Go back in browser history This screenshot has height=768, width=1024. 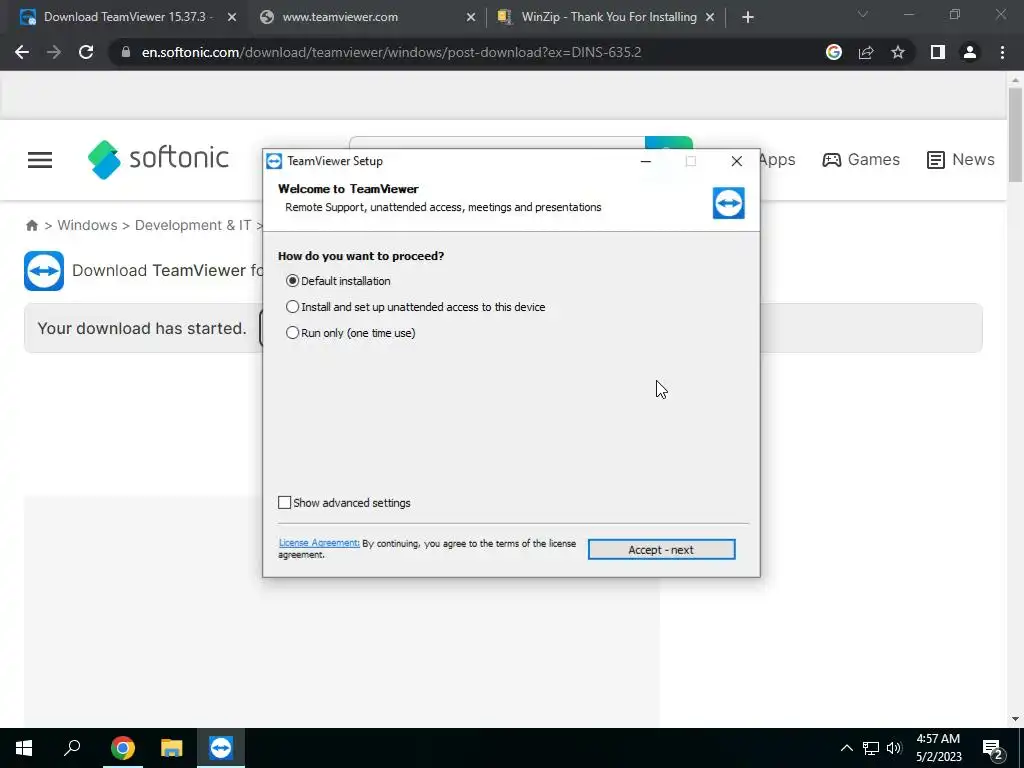[x=22, y=52]
